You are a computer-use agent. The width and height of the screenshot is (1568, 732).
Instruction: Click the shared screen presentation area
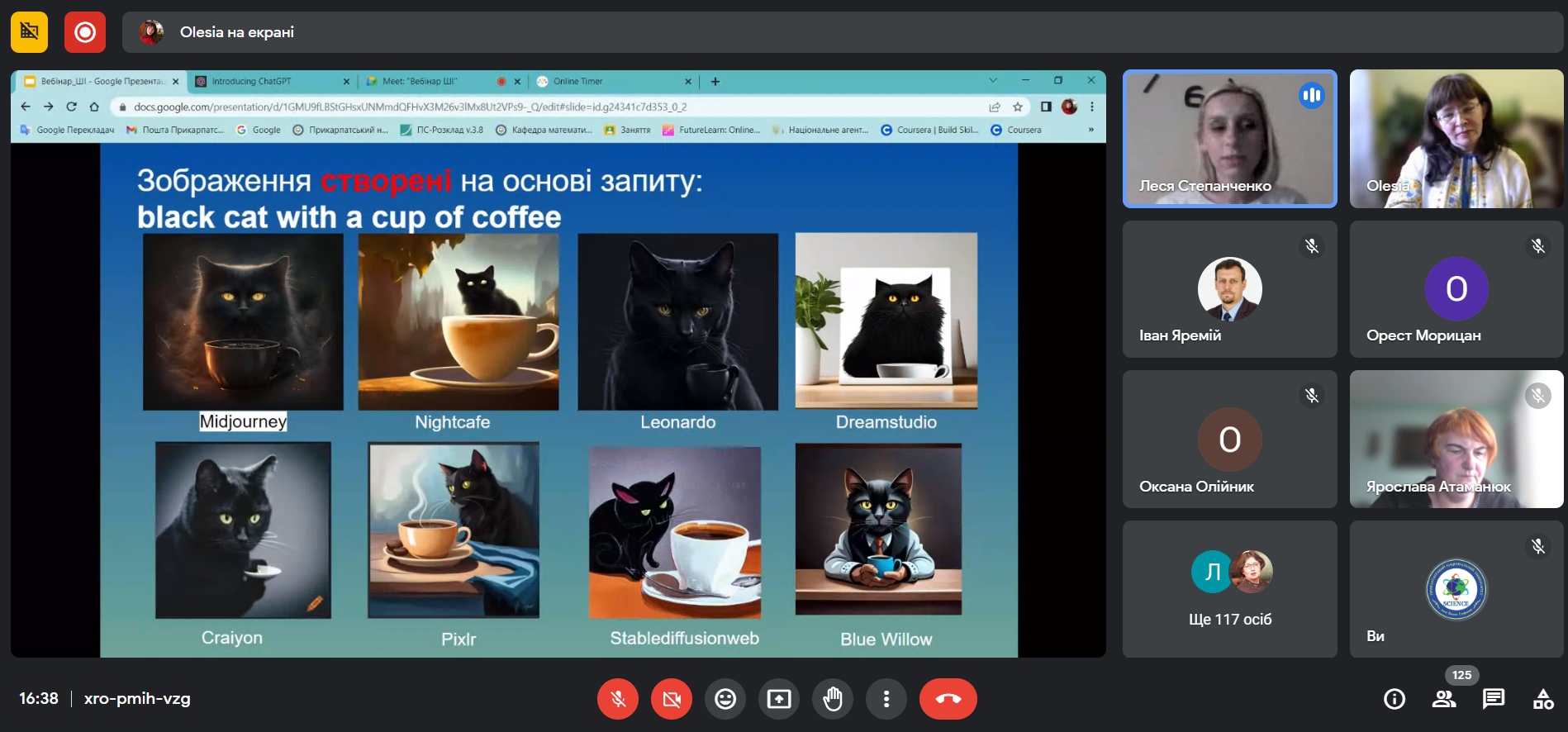coord(558,400)
